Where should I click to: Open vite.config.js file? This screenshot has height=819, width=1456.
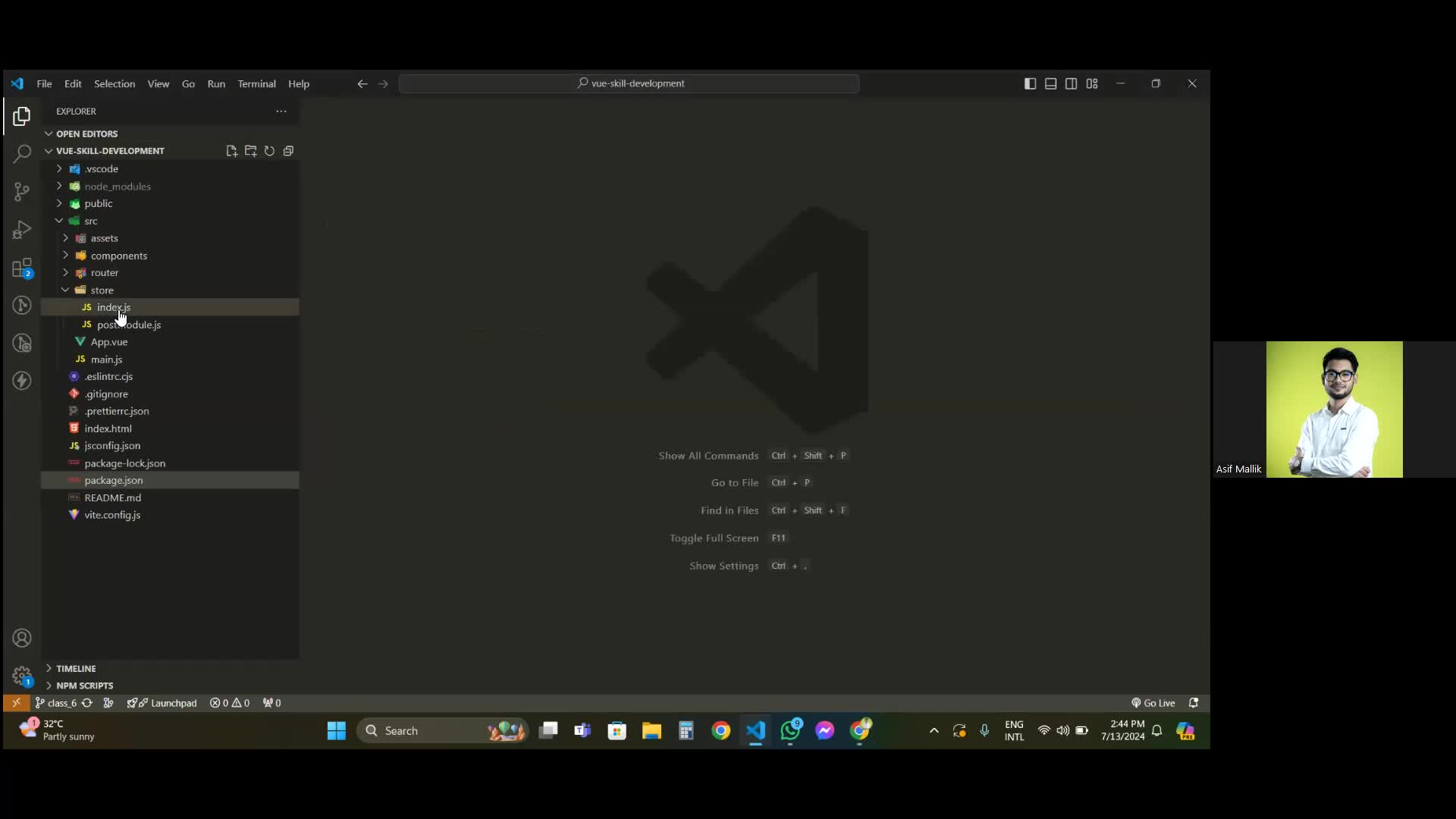coord(170,515)
